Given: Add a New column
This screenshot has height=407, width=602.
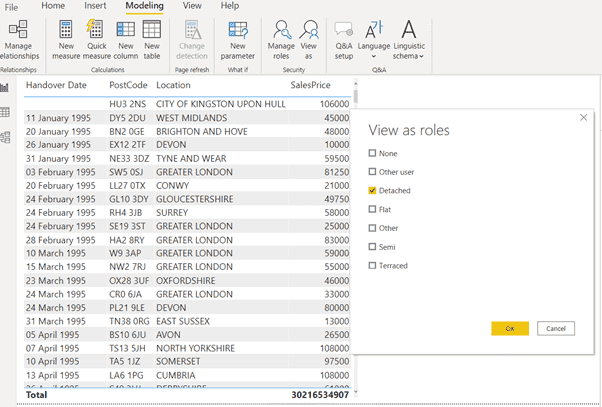Looking at the screenshot, I should [x=126, y=40].
